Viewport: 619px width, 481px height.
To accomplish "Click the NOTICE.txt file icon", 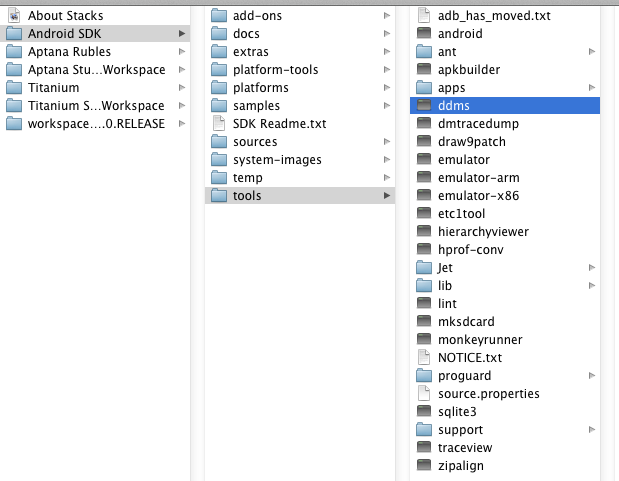I will click(x=424, y=357).
